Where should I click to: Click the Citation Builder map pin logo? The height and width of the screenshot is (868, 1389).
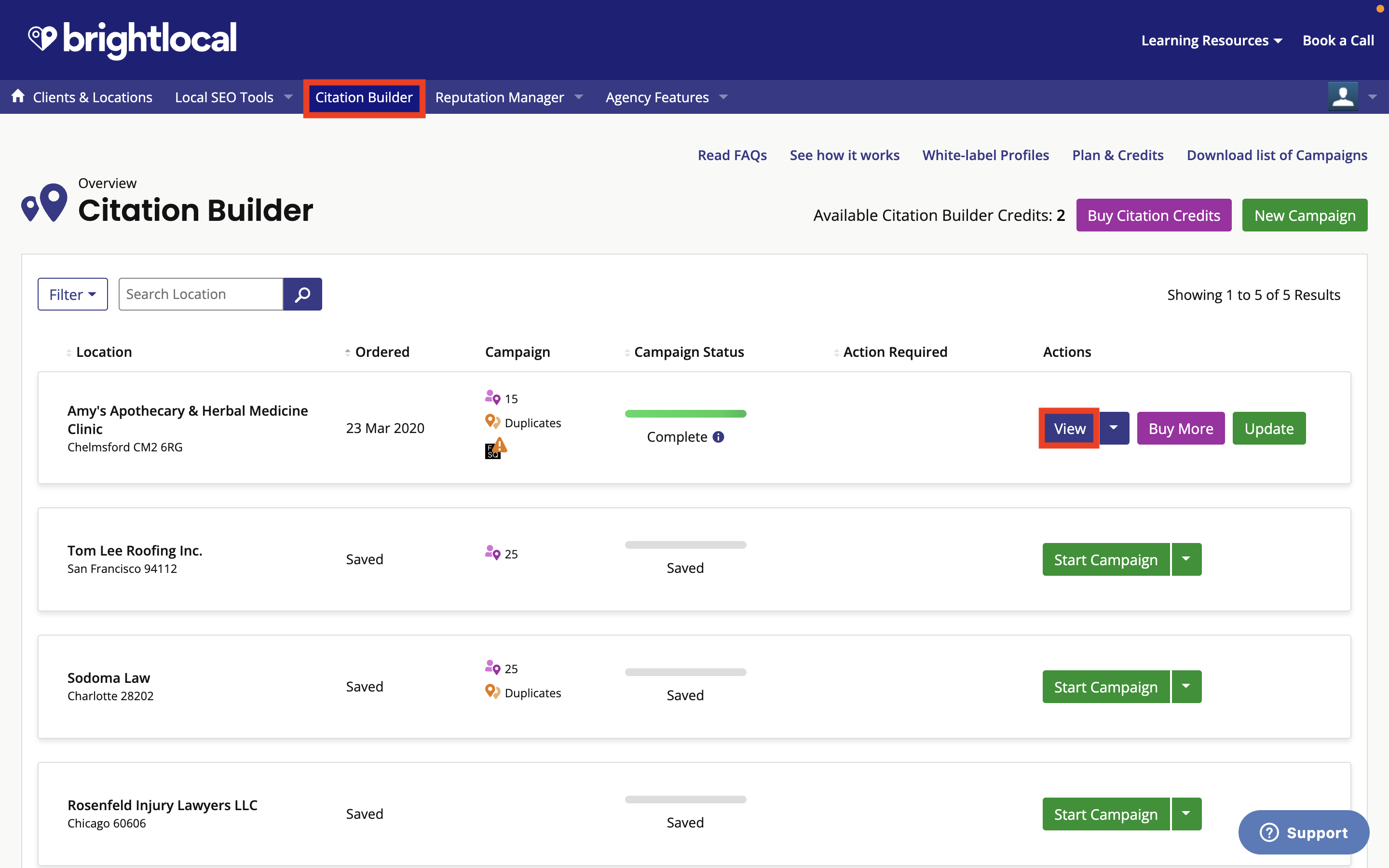pos(44,203)
